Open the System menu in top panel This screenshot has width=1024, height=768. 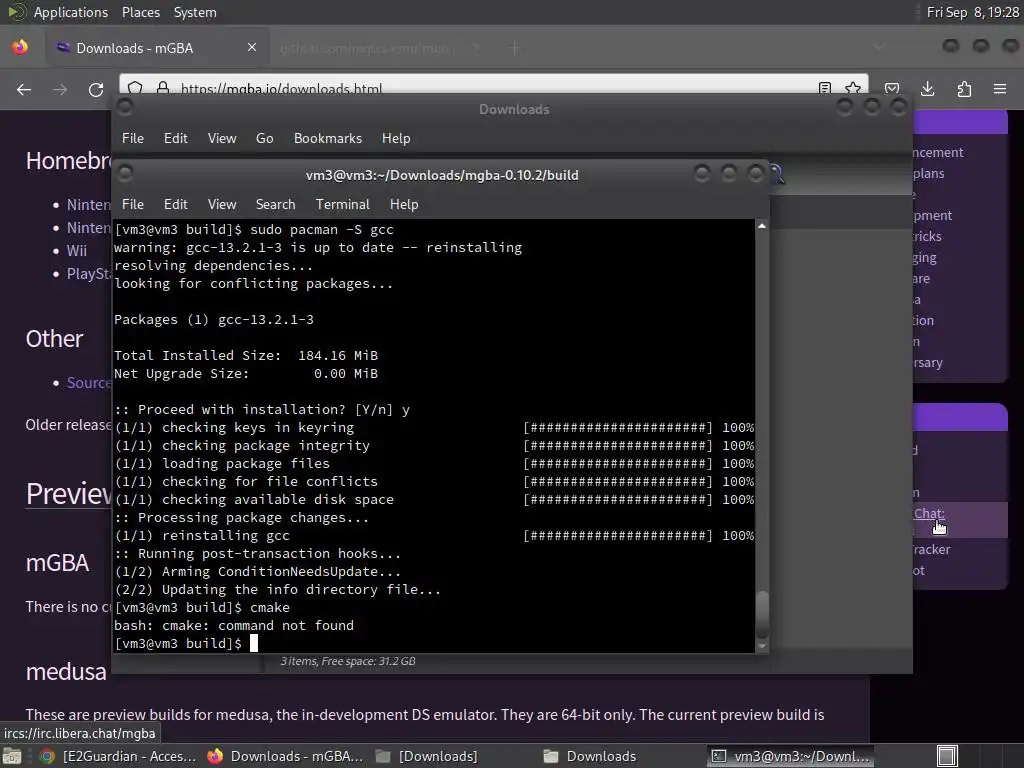195,12
